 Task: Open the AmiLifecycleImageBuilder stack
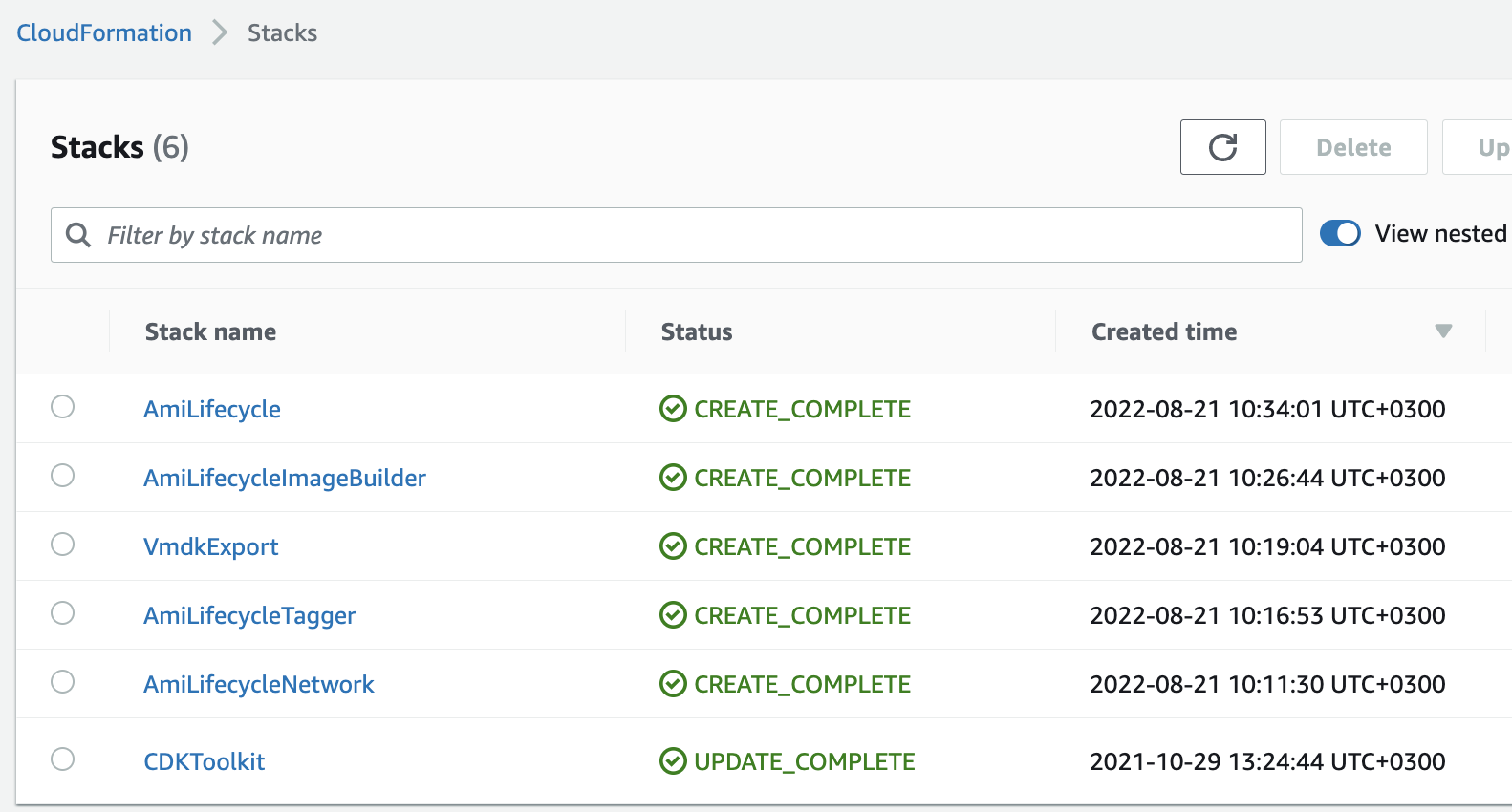pos(285,478)
